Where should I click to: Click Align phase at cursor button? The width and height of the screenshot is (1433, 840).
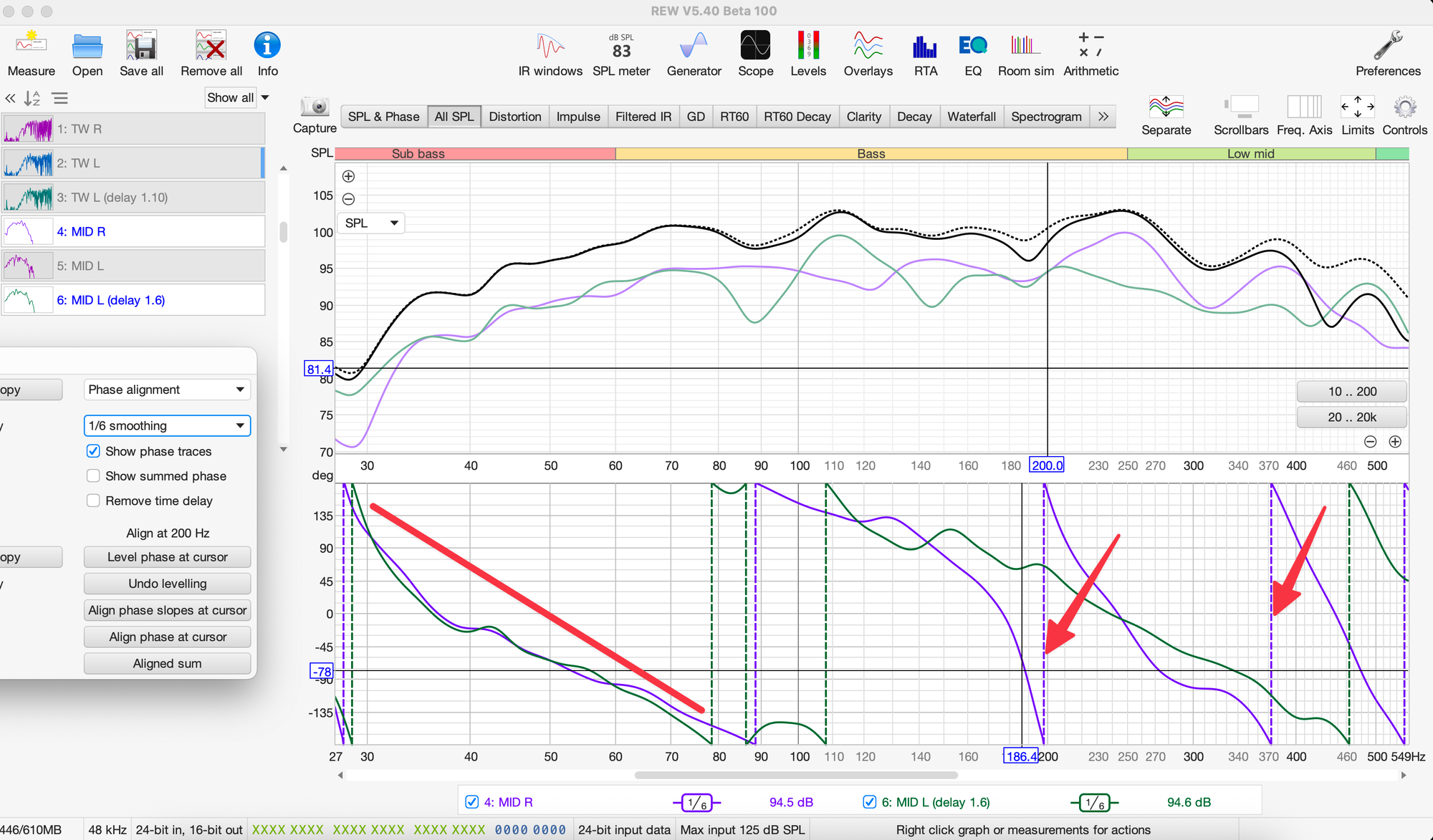click(167, 637)
